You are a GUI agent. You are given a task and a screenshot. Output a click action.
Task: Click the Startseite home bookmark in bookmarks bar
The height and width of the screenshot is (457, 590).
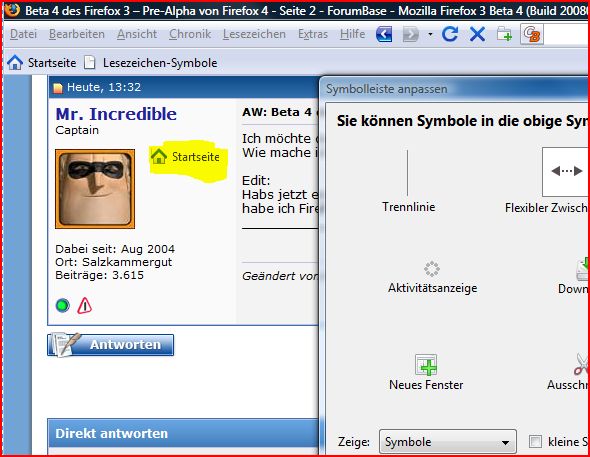42,62
